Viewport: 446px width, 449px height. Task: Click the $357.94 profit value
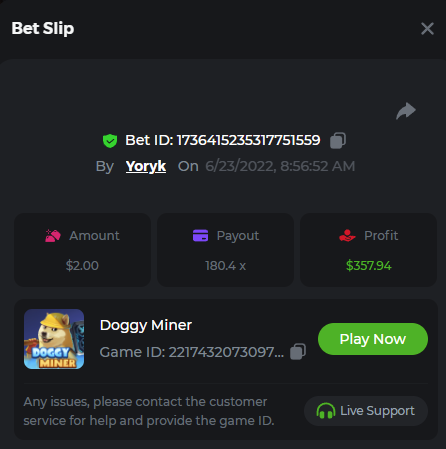point(368,266)
